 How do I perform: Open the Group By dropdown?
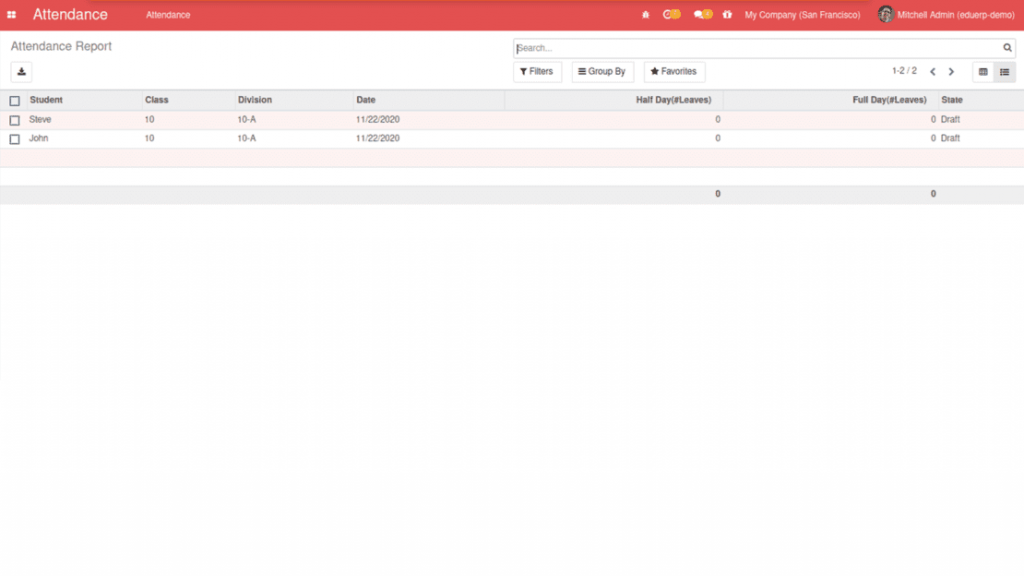[602, 72]
